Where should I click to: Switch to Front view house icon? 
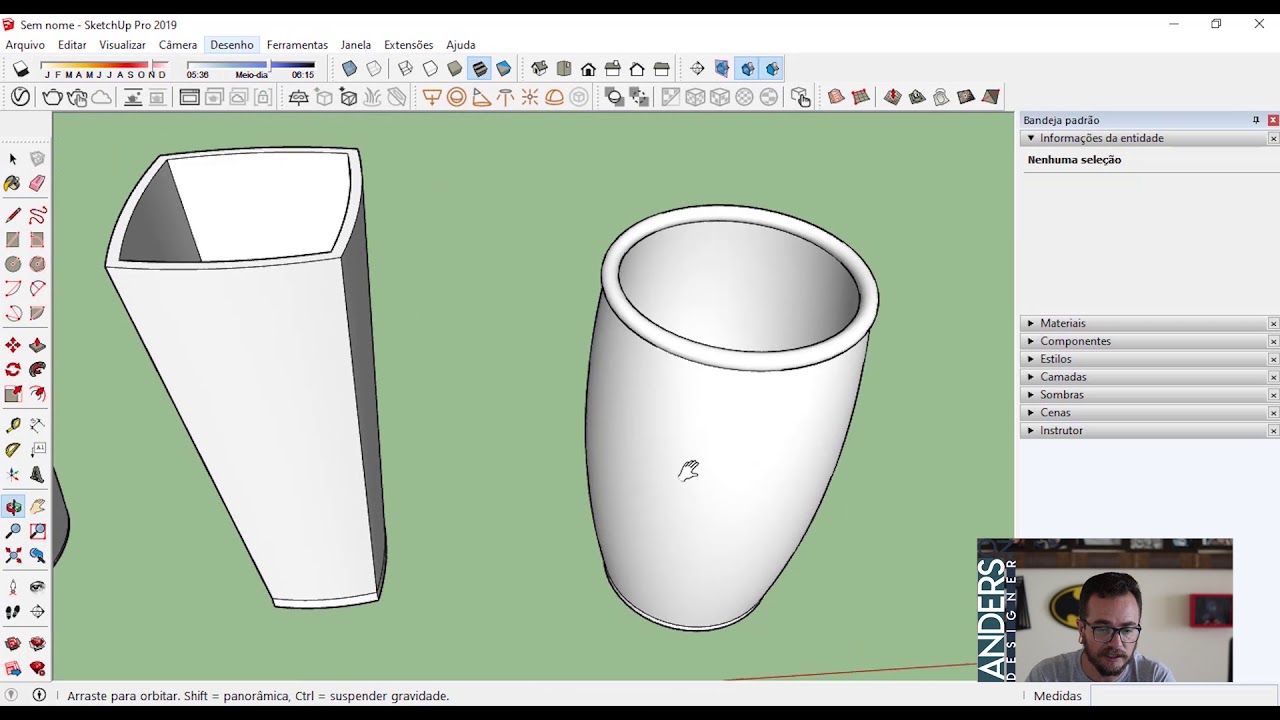click(588, 69)
